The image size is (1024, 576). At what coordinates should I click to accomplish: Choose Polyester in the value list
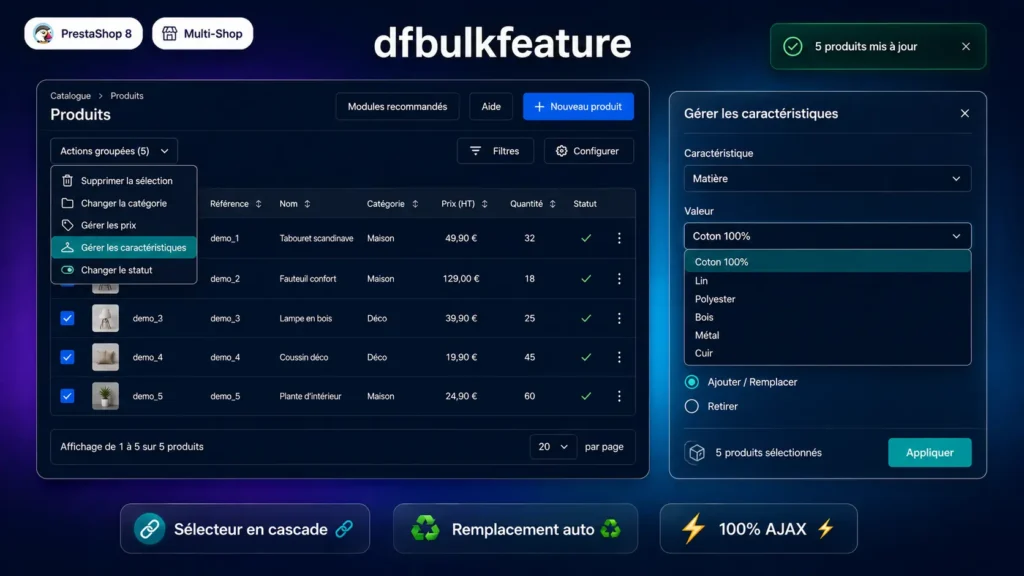click(x=827, y=299)
